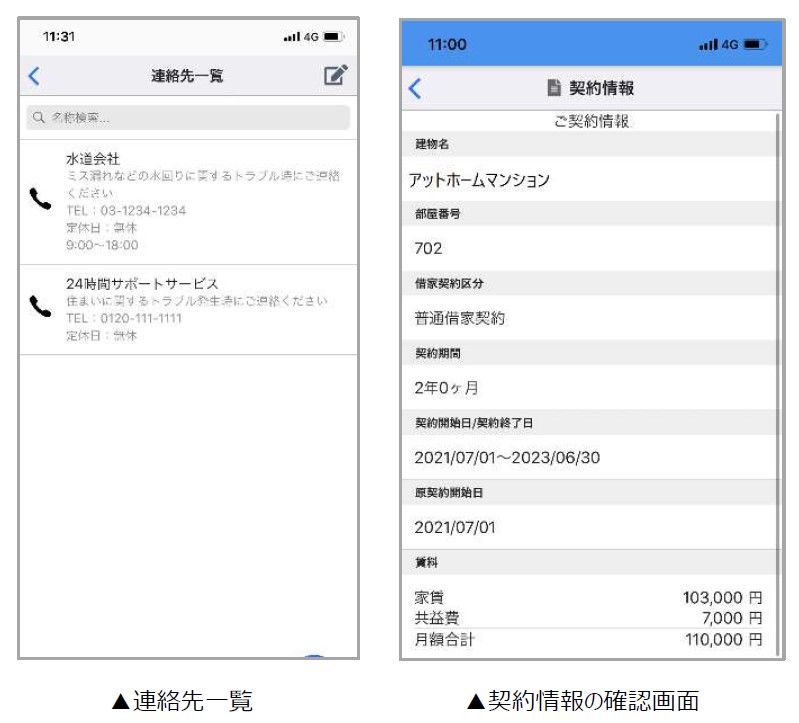Click the contract screen vertical scrollbar
The height and width of the screenshot is (723, 799).
point(778,385)
